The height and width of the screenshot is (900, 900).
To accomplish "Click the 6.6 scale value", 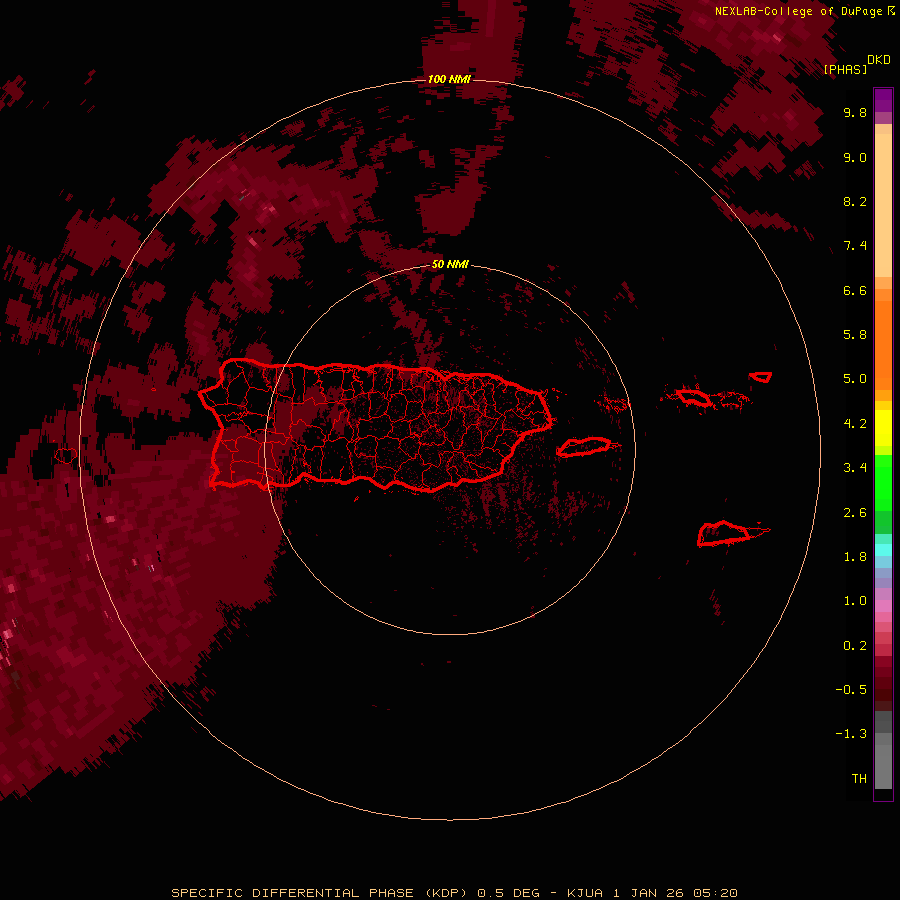I will (855, 290).
